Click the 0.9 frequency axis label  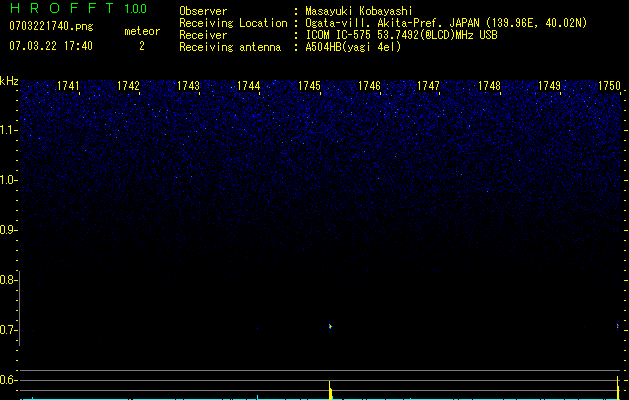point(9,230)
